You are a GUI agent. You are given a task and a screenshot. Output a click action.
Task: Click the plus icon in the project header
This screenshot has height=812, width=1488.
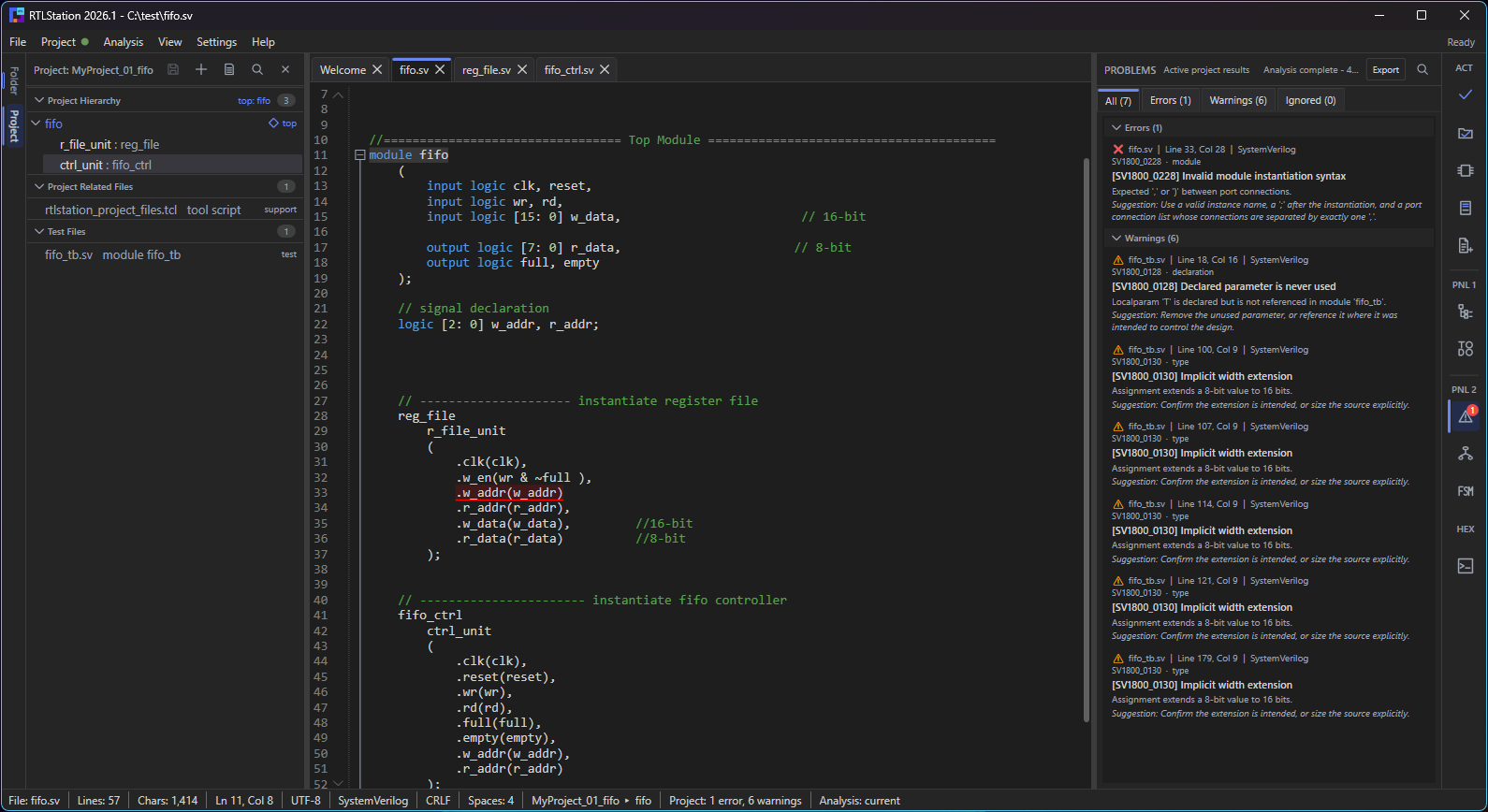(x=201, y=69)
